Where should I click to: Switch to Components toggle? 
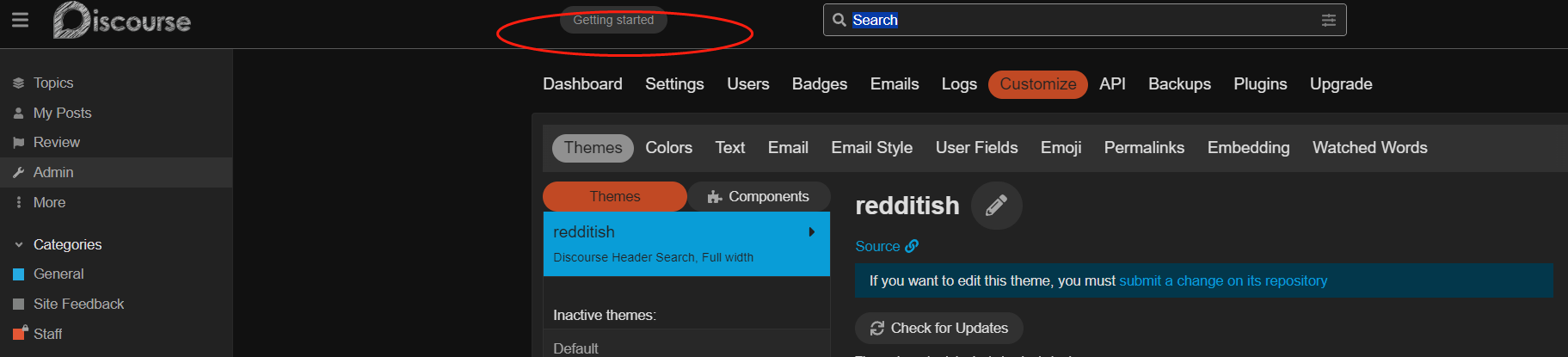758,196
